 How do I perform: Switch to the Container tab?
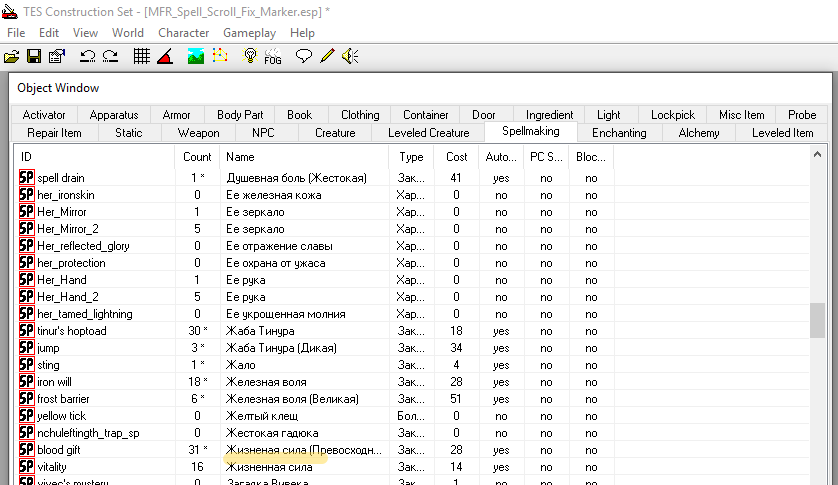pos(425,115)
